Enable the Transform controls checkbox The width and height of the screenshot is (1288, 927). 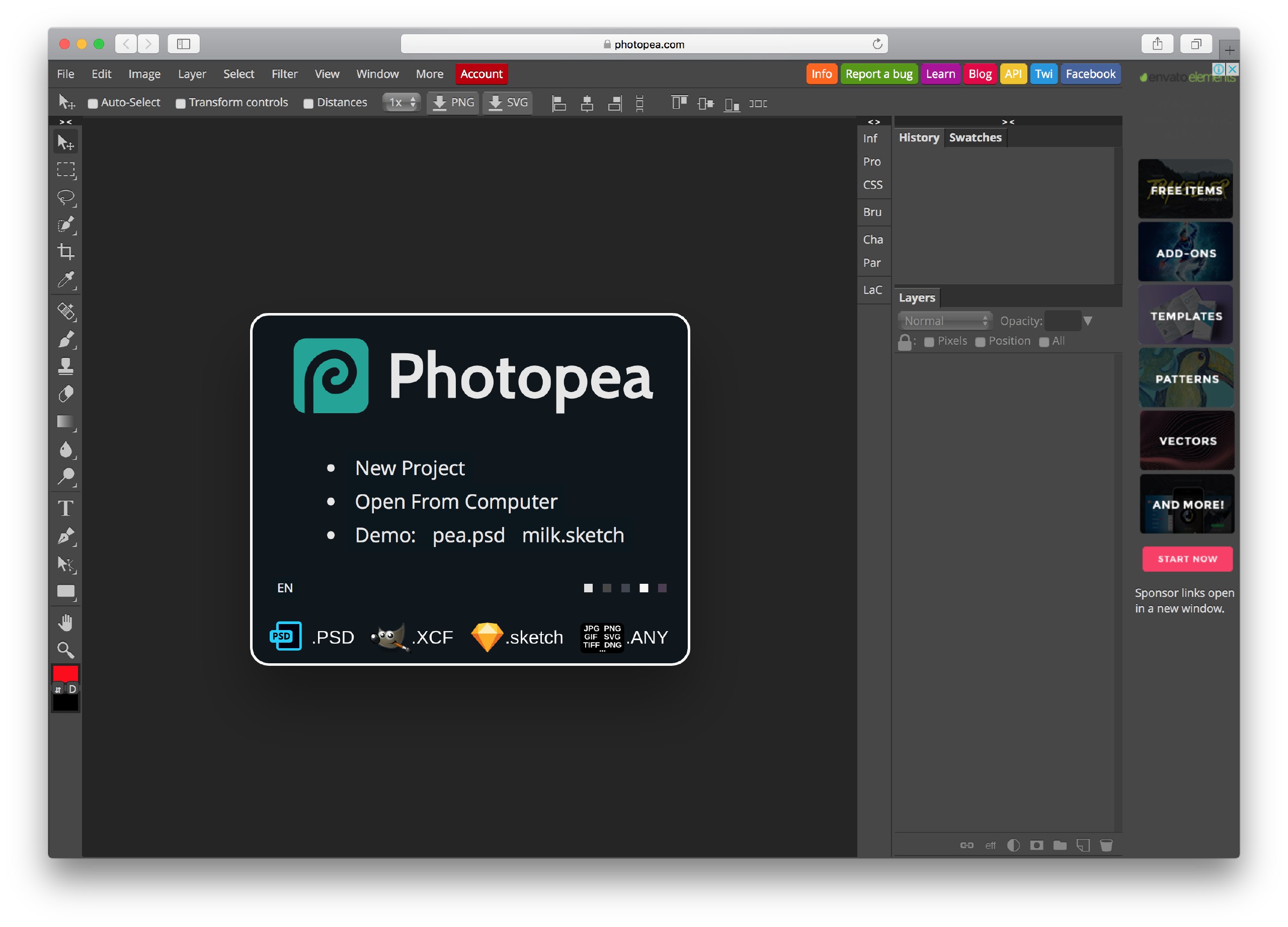(181, 103)
